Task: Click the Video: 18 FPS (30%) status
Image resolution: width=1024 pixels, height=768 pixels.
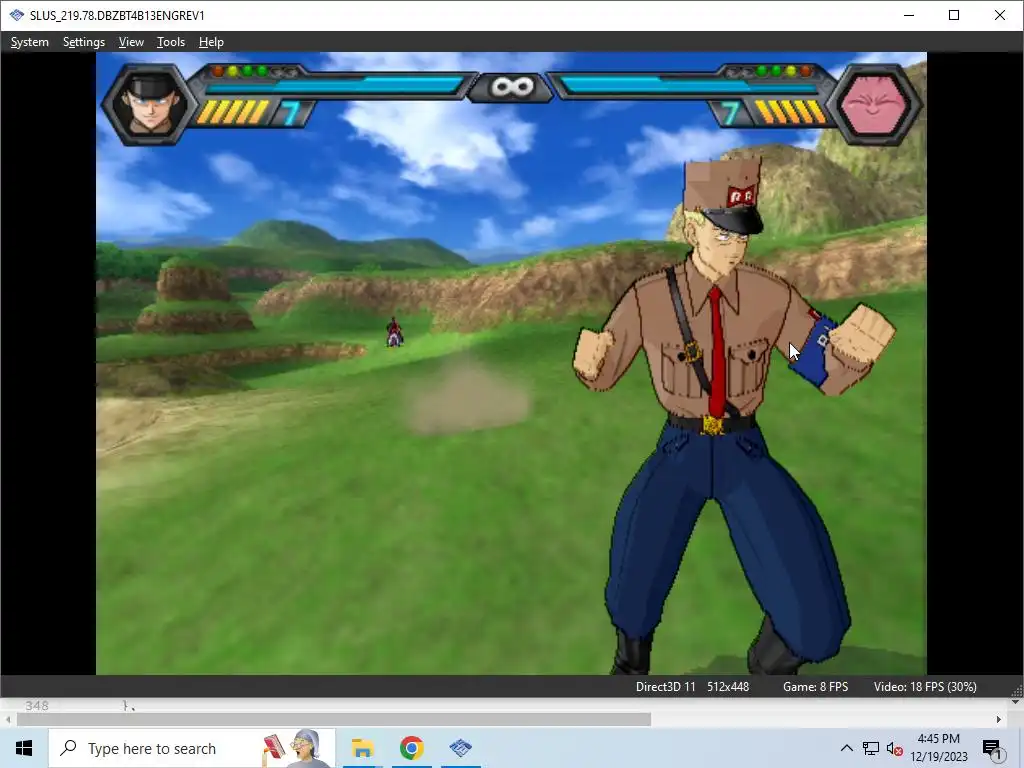Action: pyautogui.click(x=925, y=686)
